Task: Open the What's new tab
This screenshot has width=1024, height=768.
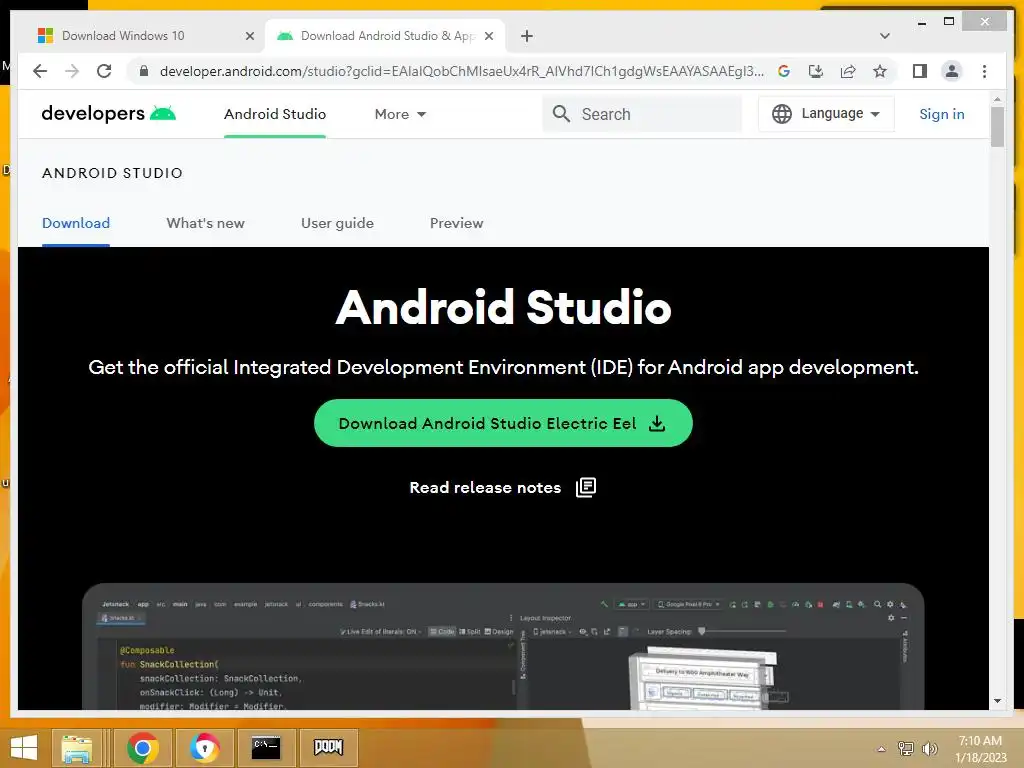Action: click(x=206, y=223)
